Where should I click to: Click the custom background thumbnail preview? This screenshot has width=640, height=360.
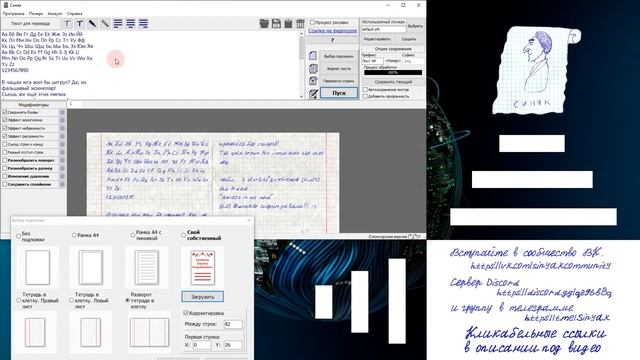(203, 267)
